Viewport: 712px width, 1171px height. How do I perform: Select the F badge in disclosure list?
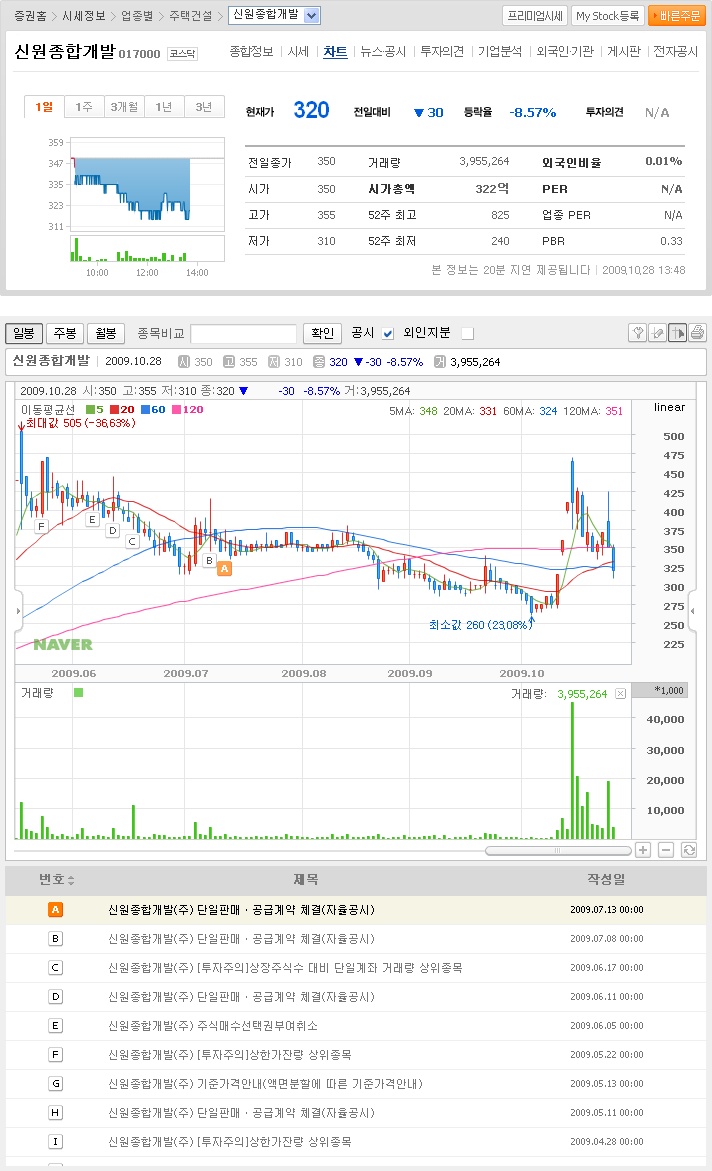tap(55, 1054)
